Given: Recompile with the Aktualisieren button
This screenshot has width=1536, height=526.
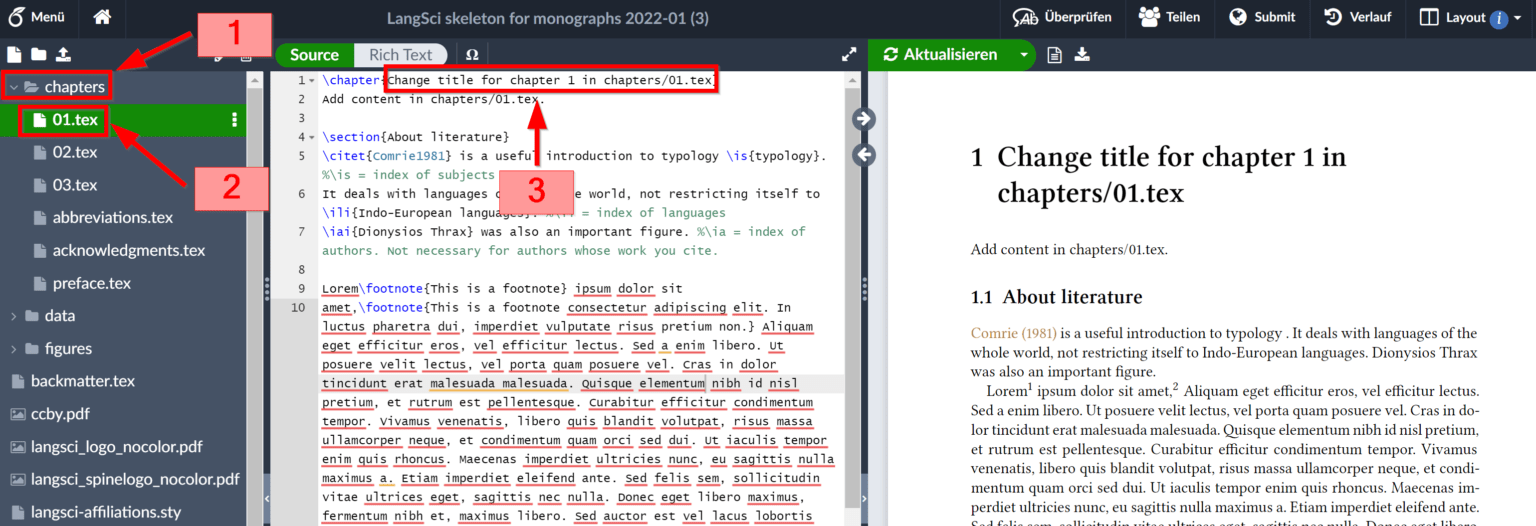Looking at the screenshot, I should click(941, 55).
